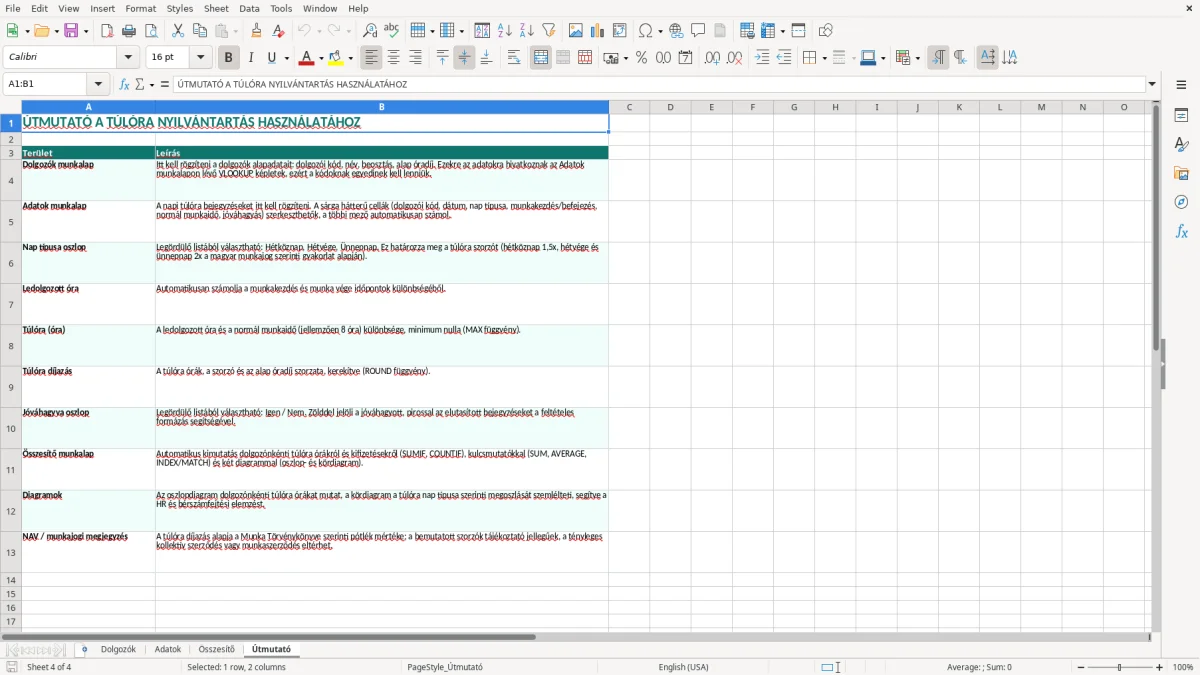Toggle Underline formatting
The width and height of the screenshot is (1200, 675).
pos(271,58)
